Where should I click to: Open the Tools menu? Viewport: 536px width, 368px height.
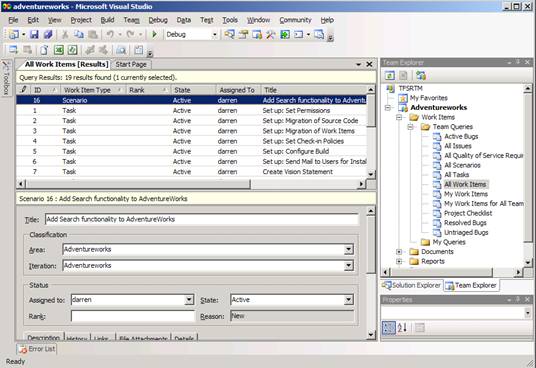click(230, 20)
